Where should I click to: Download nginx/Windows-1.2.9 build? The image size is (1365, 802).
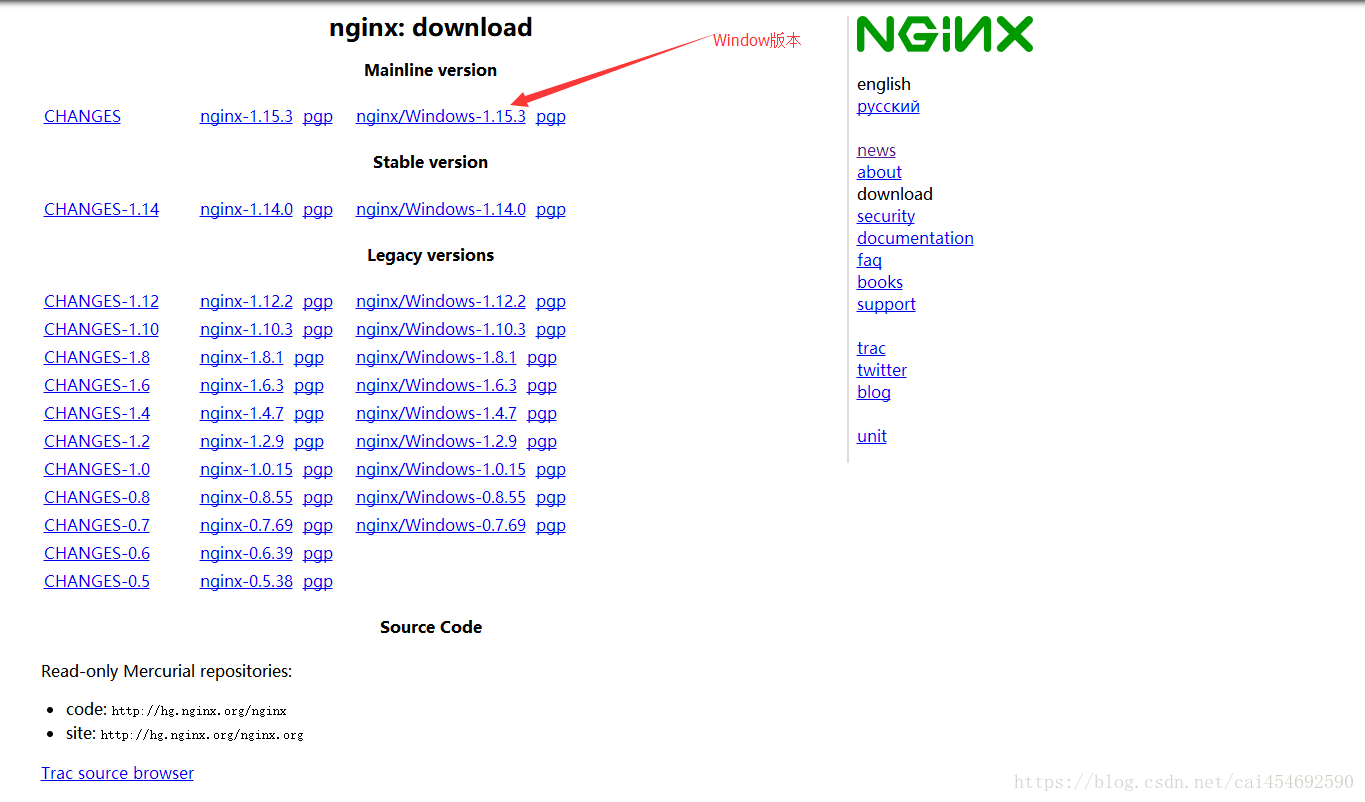(436, 441)
